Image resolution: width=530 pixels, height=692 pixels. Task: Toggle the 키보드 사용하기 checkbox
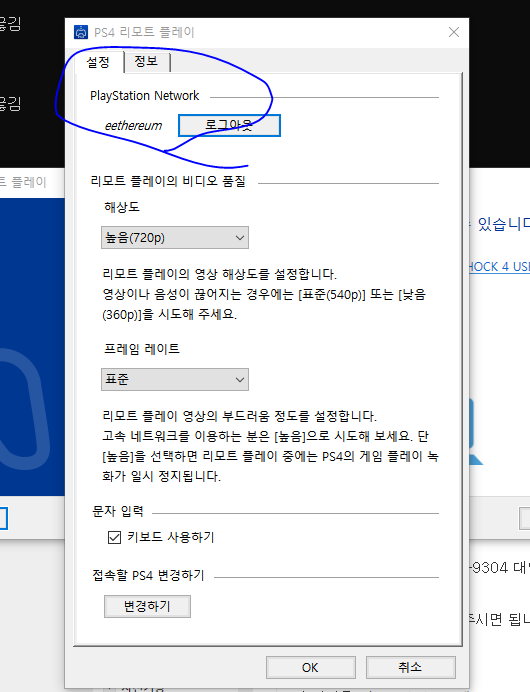coord(114,537)
